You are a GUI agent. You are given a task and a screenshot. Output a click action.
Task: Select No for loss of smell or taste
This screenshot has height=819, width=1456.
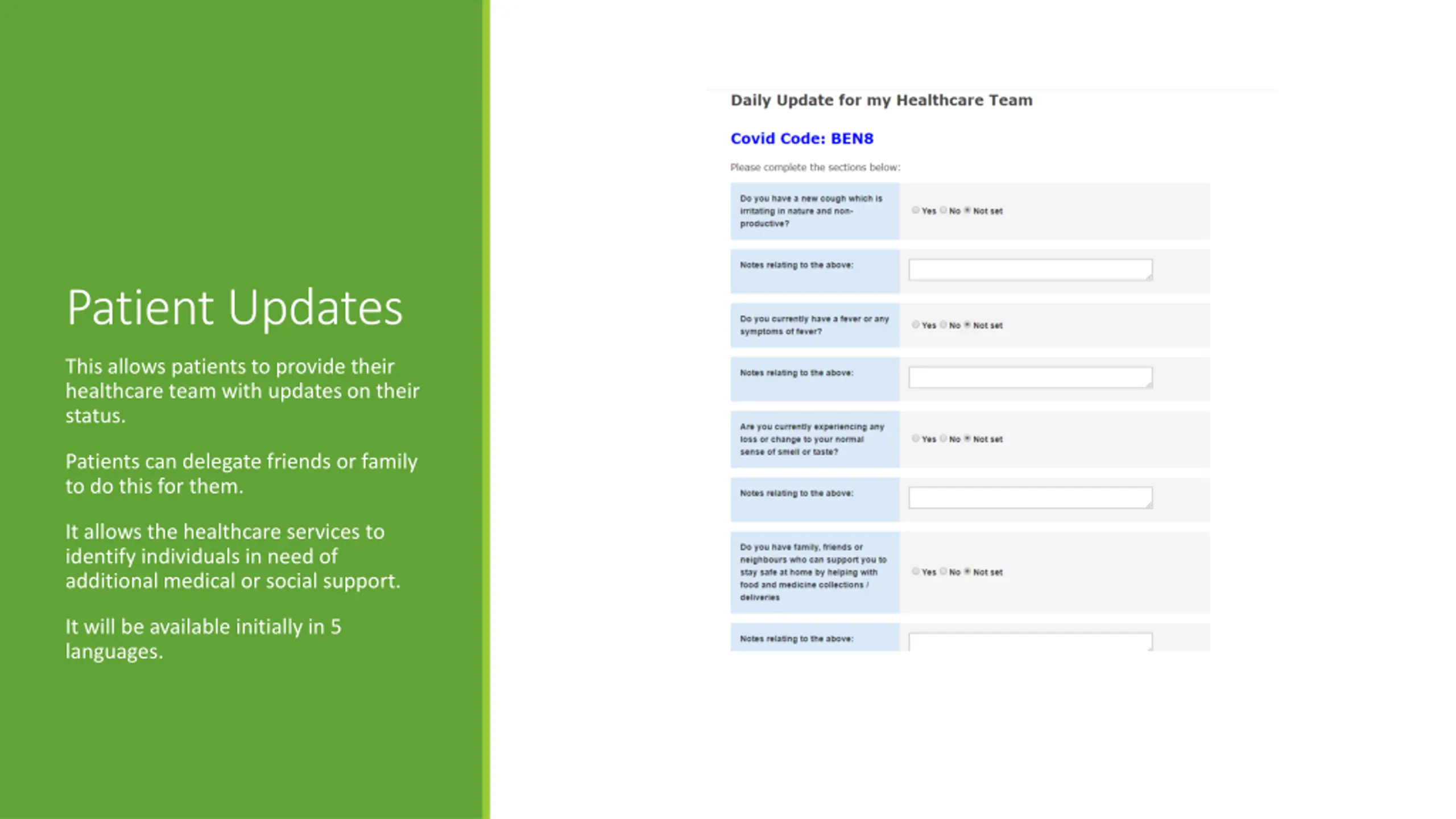pyautogui.click(x=944, y=439)
